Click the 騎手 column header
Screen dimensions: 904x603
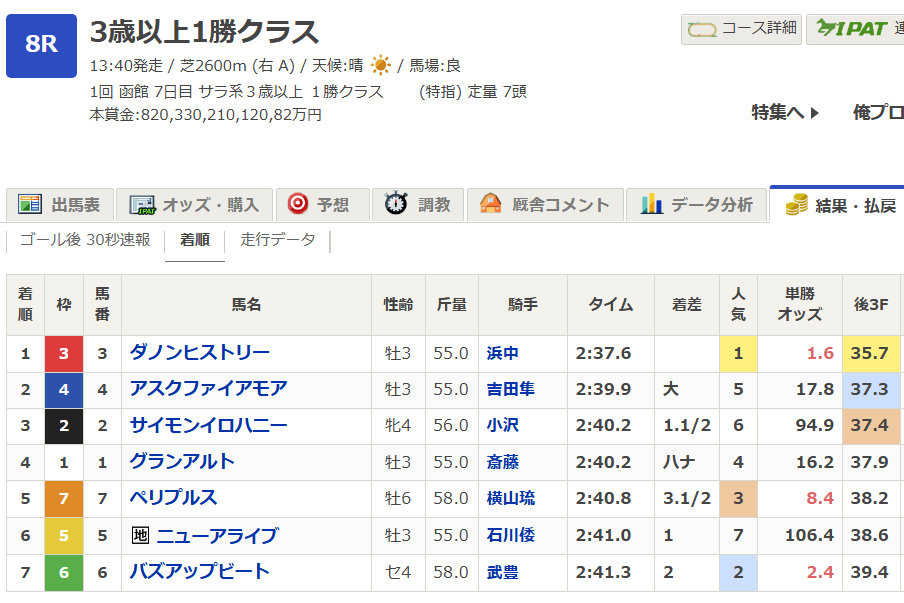point(523,305)
